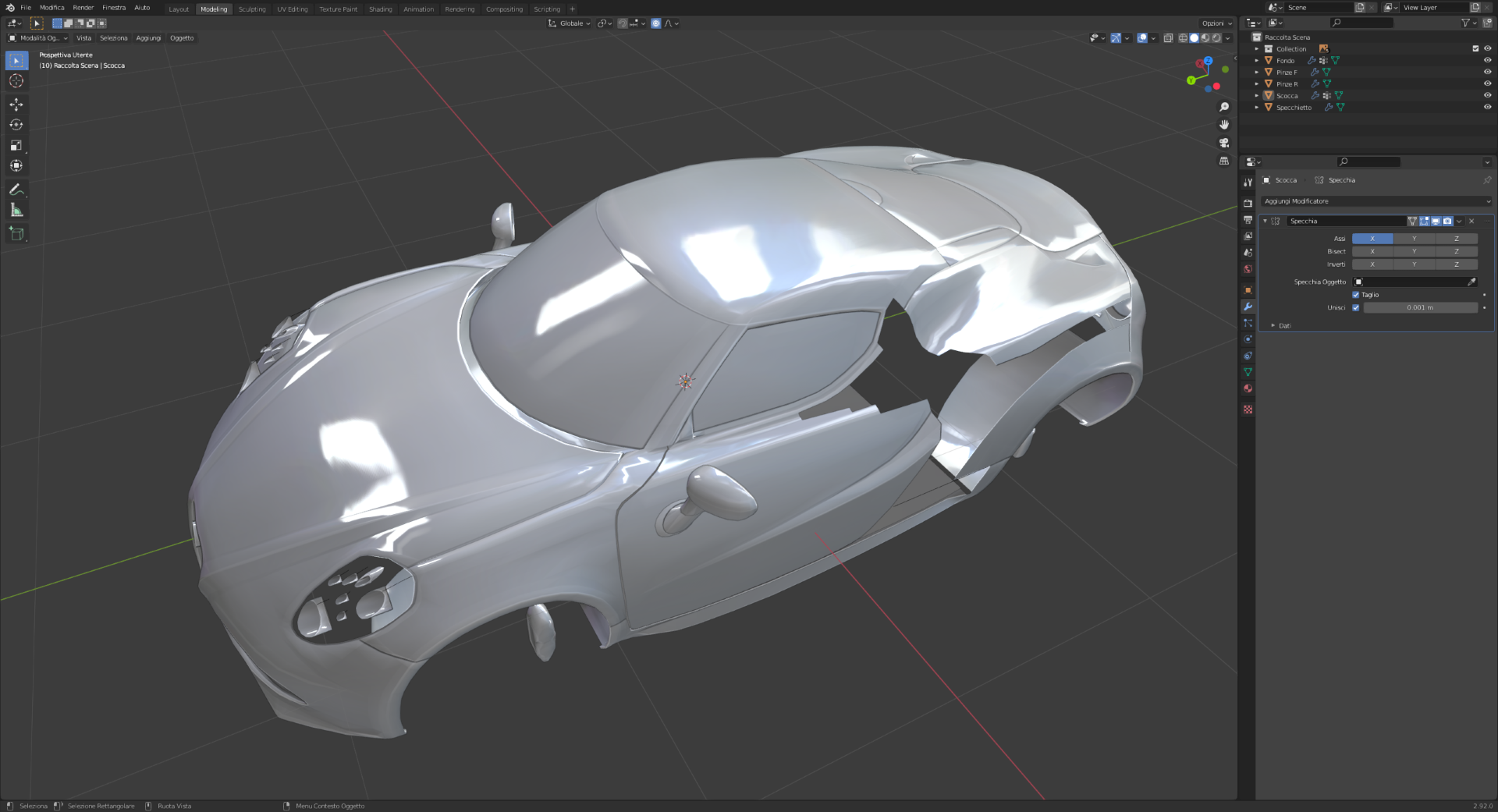Image resolution: width=1498 pixels, height=812 pixels.
Task: Open the Object properties tab
Action: (1248, 290)
